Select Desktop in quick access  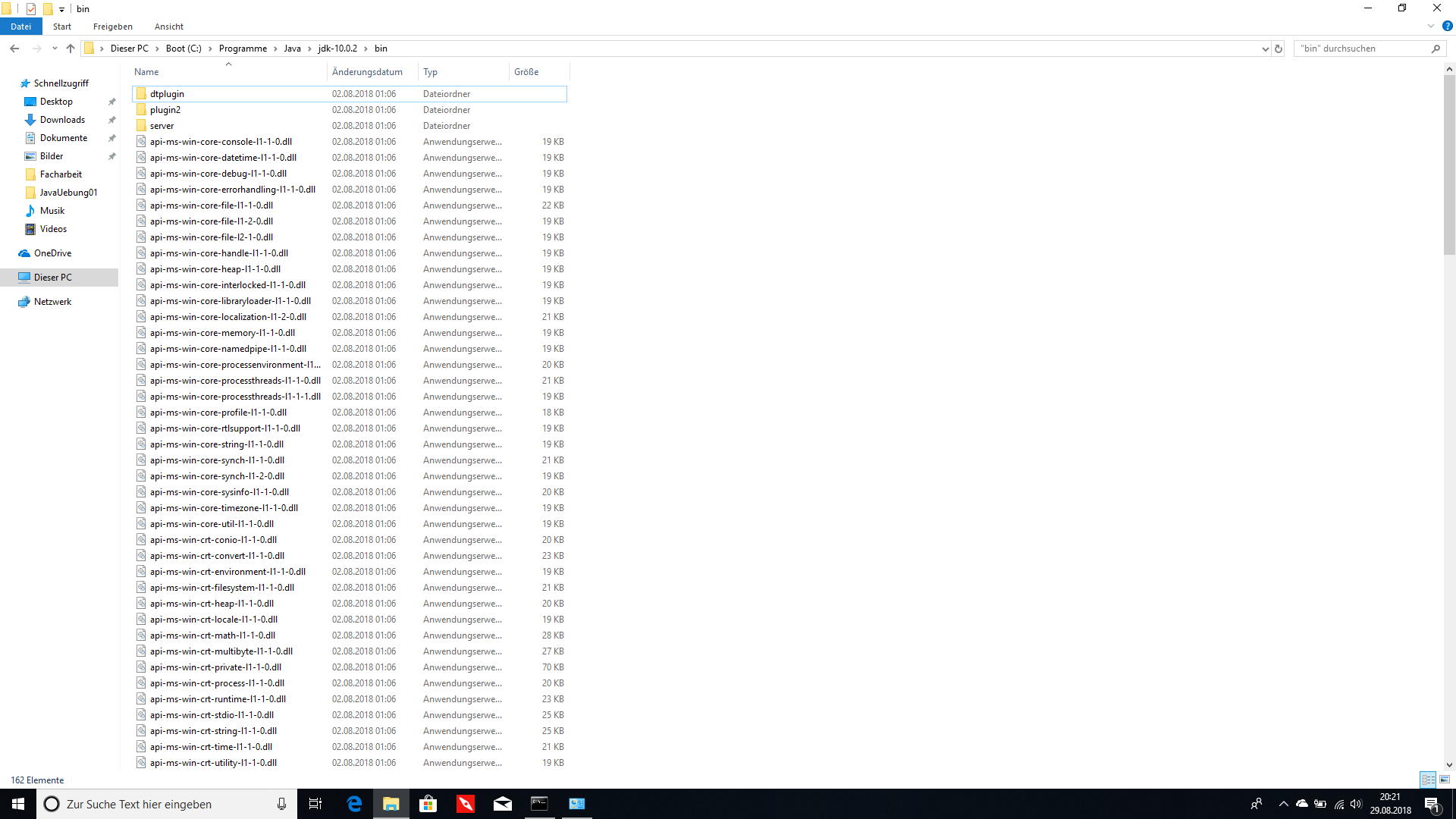point(55,101)
